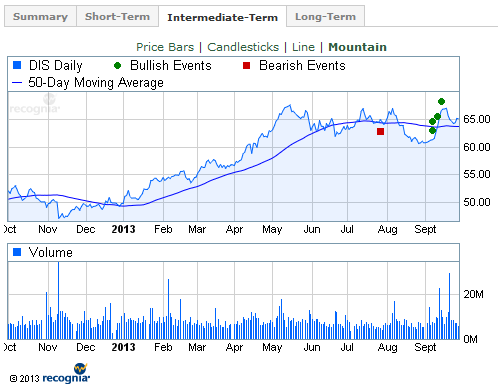This screenshot has height=391, width=498.
Task: Select the Mountain chart style
Action: tap(357, 47)
